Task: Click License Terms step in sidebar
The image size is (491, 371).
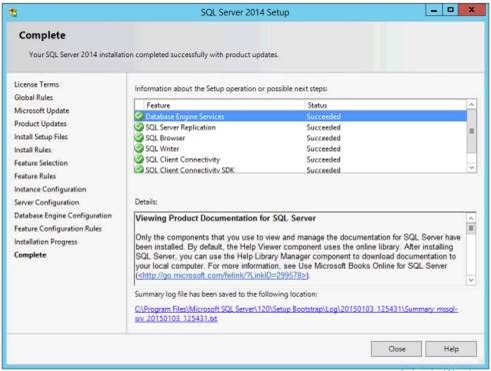Action: [x=36, y=84]
